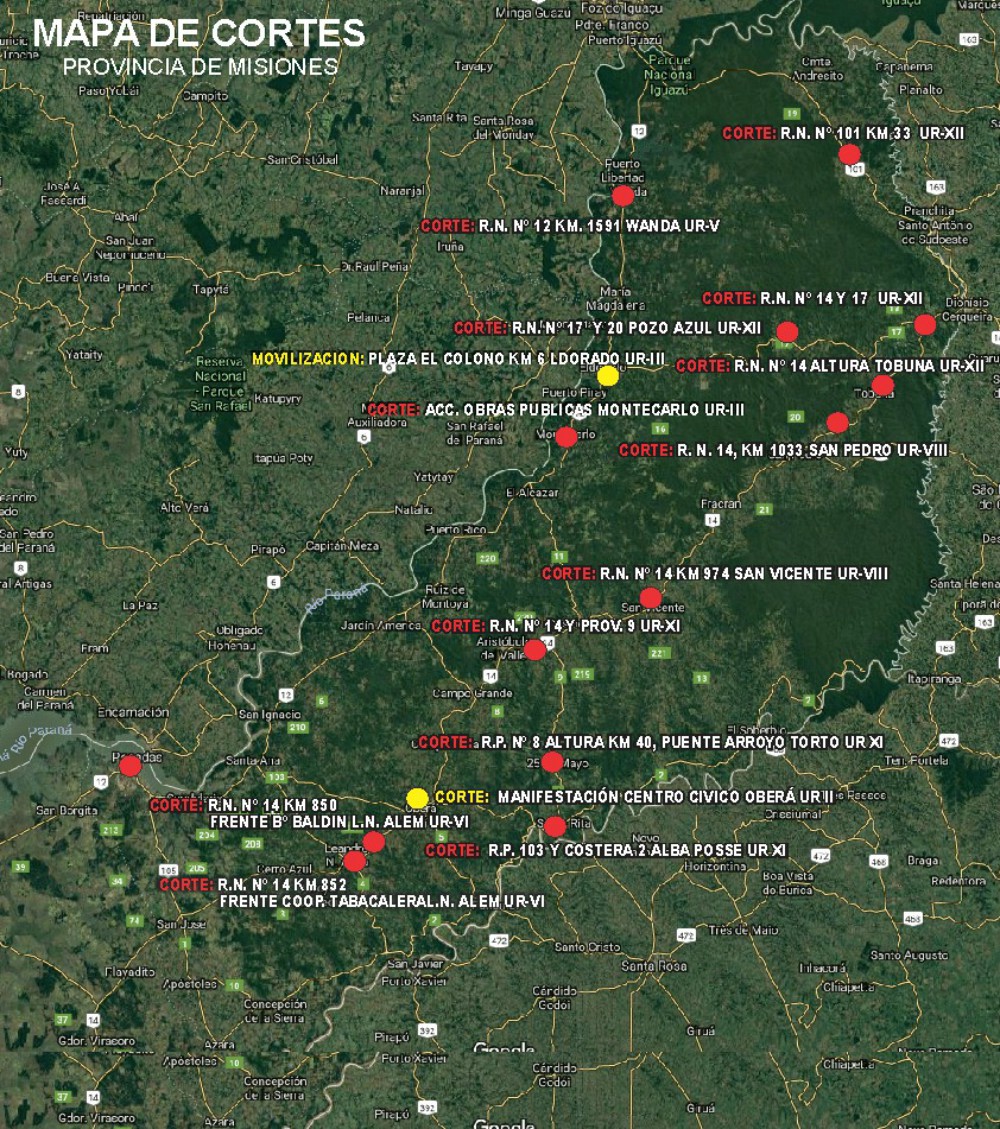Select the red marker near San Pedro

coord(837,422)
